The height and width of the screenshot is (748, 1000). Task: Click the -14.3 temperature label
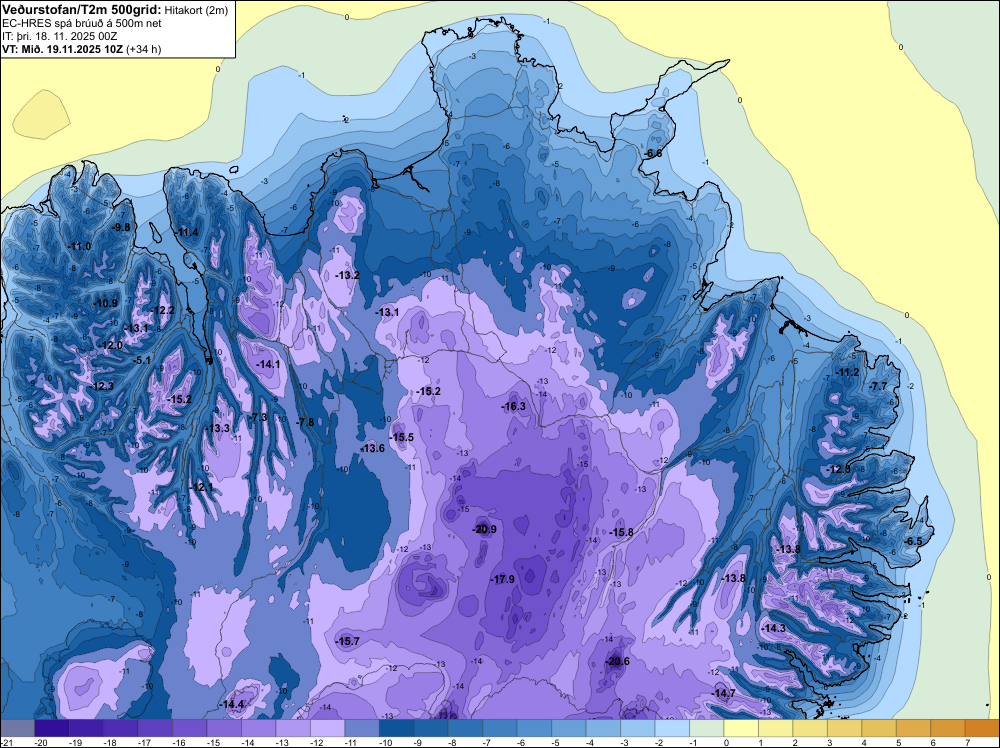tap(774, 628)
